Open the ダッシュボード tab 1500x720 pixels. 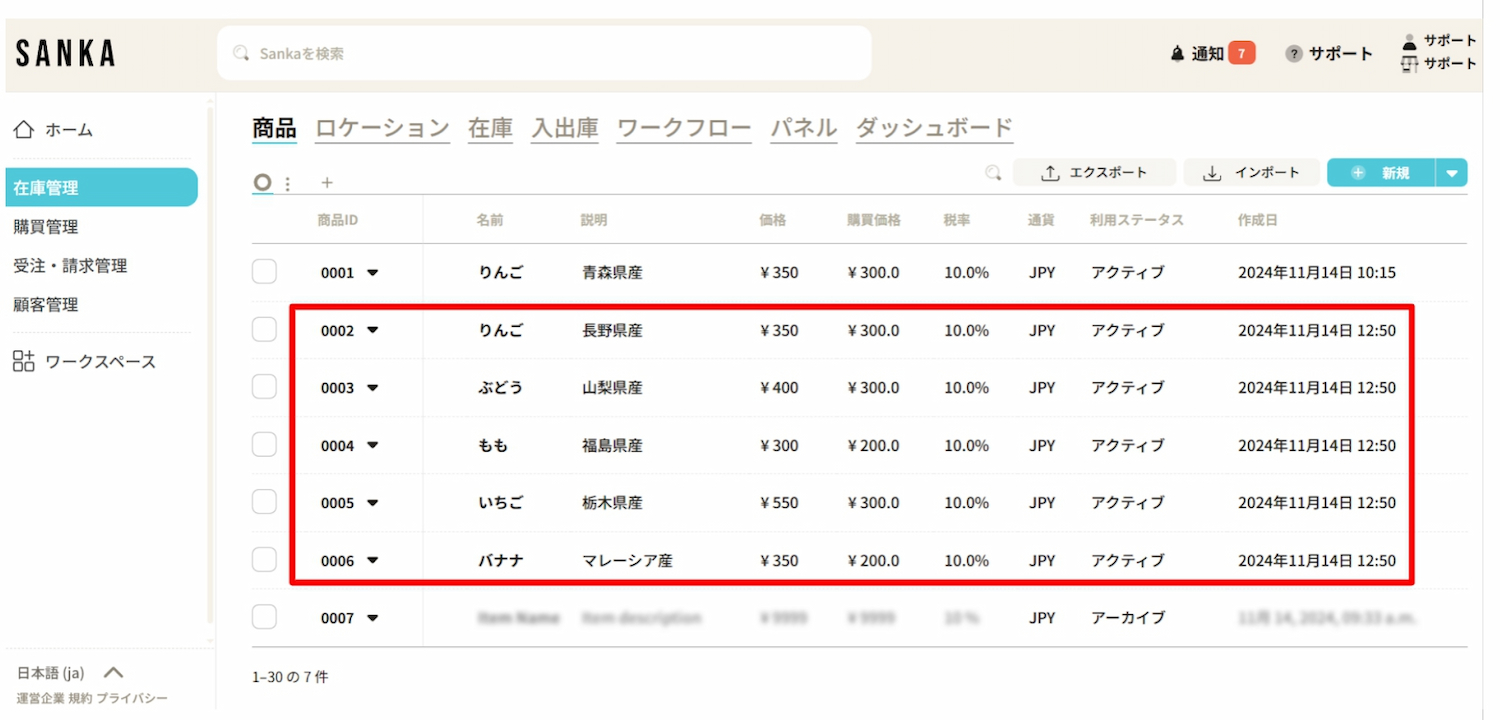(x=934, y=128)
